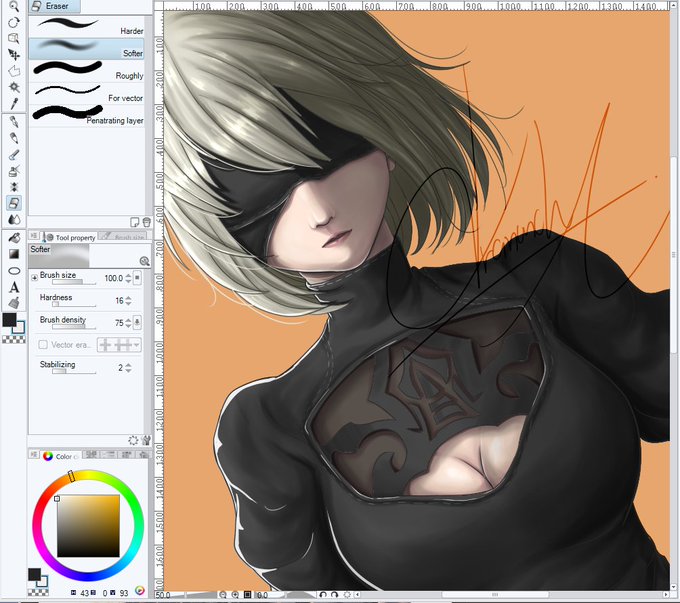Click the Brush size slider
The width and height of the screenshot is (680, 603).
74,282
